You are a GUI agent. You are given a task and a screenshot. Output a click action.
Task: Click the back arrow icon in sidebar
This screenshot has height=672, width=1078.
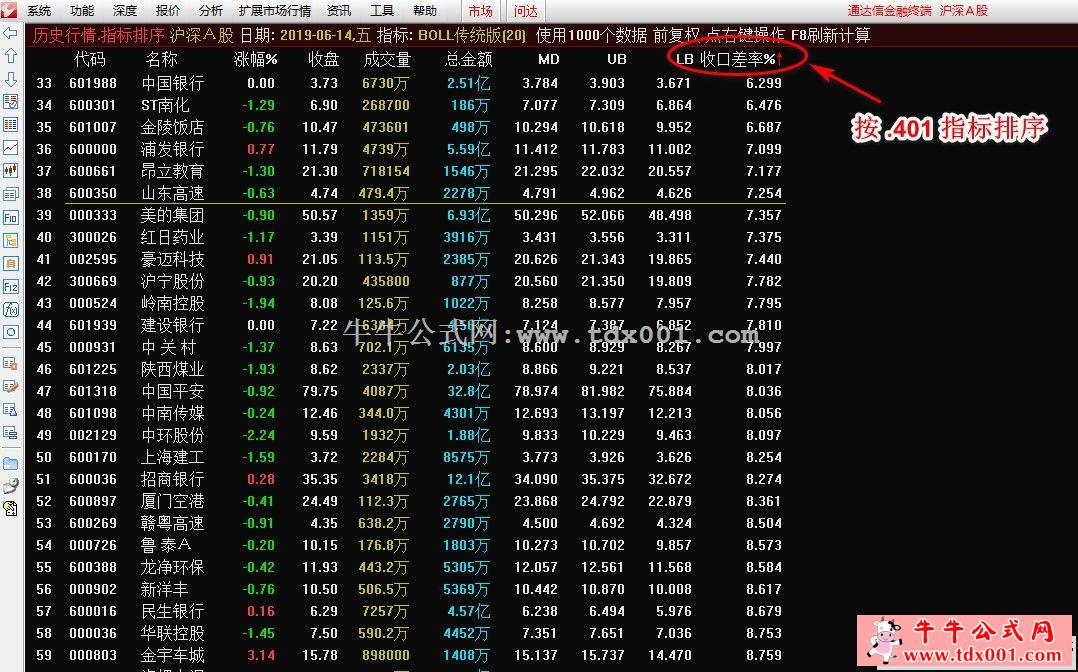10,33
